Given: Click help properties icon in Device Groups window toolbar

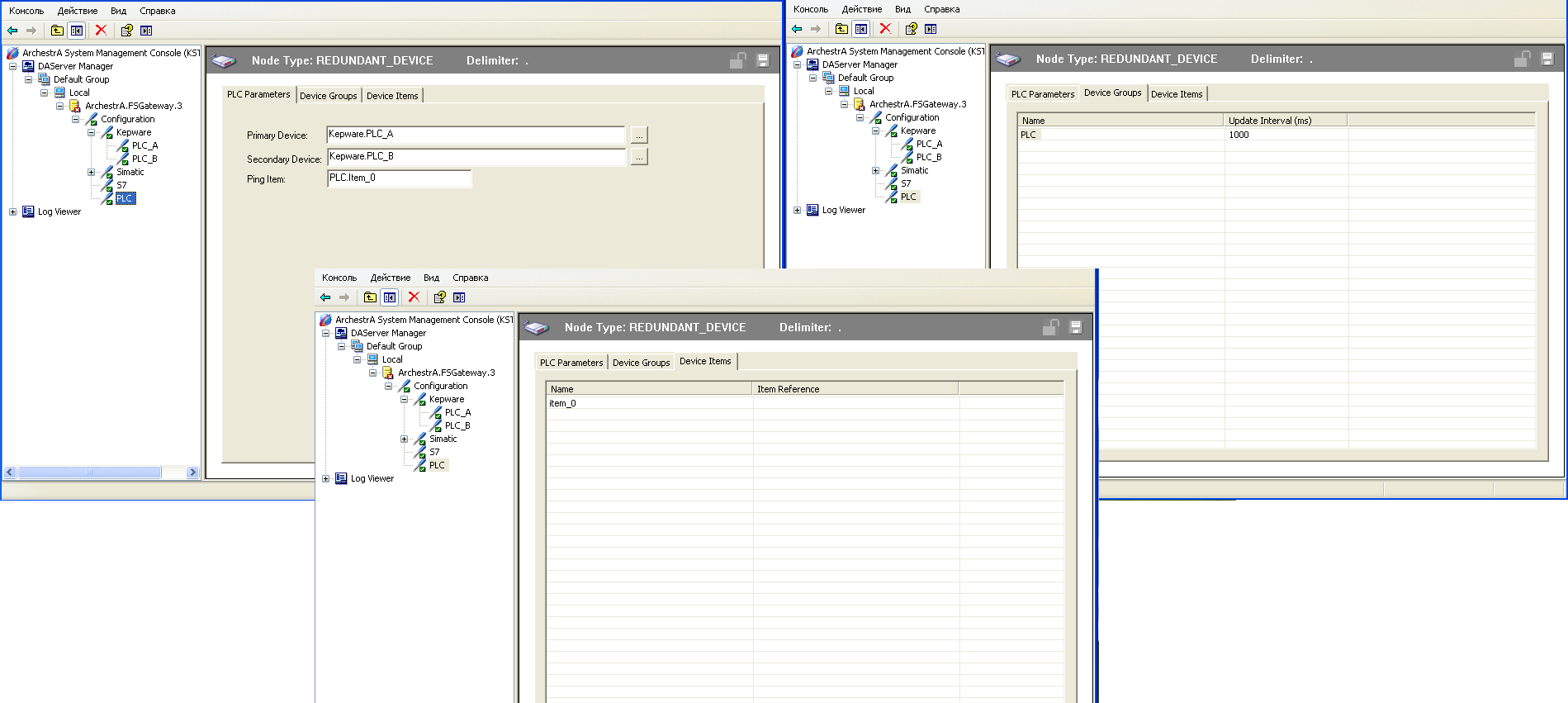Looking at the screenshot, I should [911, 29].
